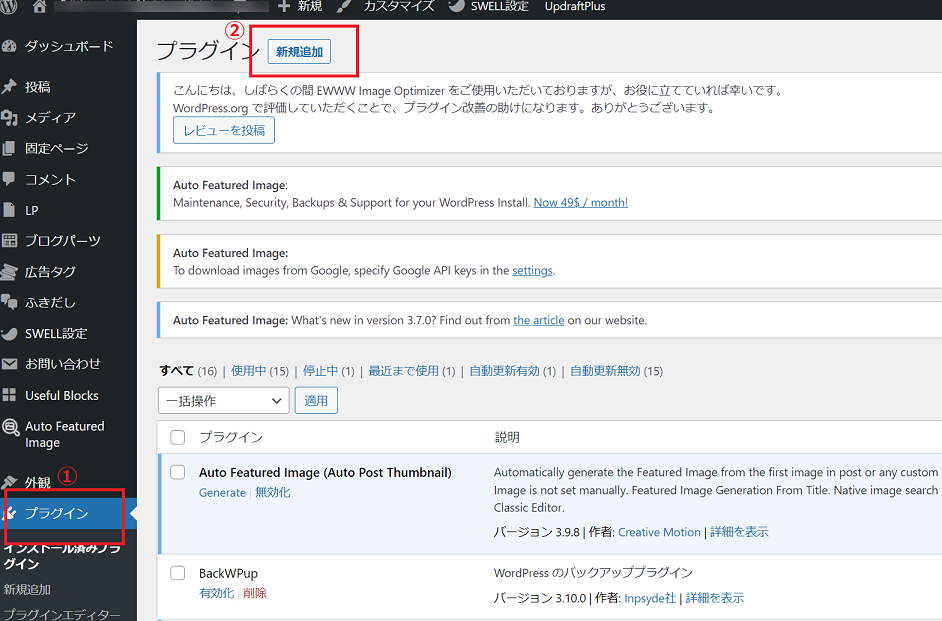The width and height of the screenshot is (942, 621).
Task: Click the SWELL設定 icon in the sidebar
Action: click(x=9, y=334)
